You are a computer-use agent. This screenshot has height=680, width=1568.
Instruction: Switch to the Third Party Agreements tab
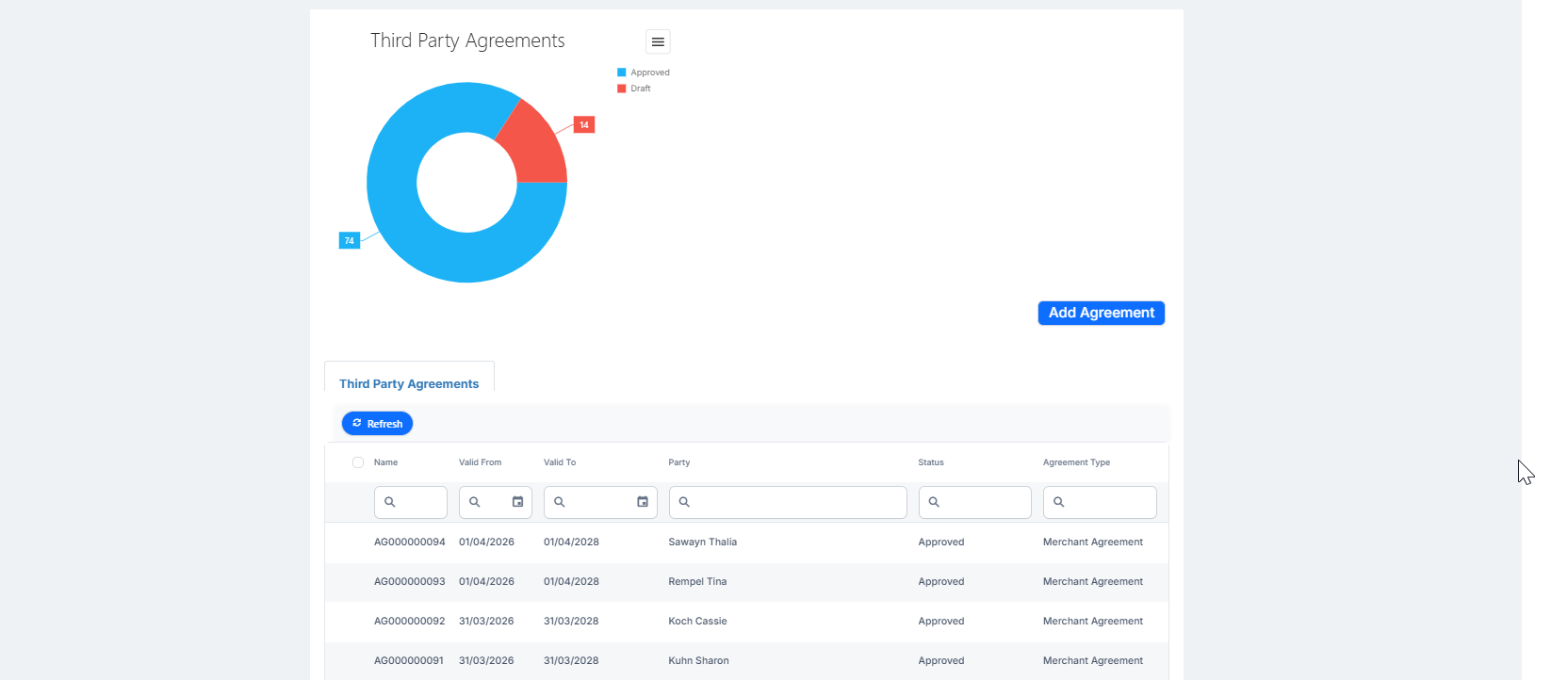click(409, 383)
